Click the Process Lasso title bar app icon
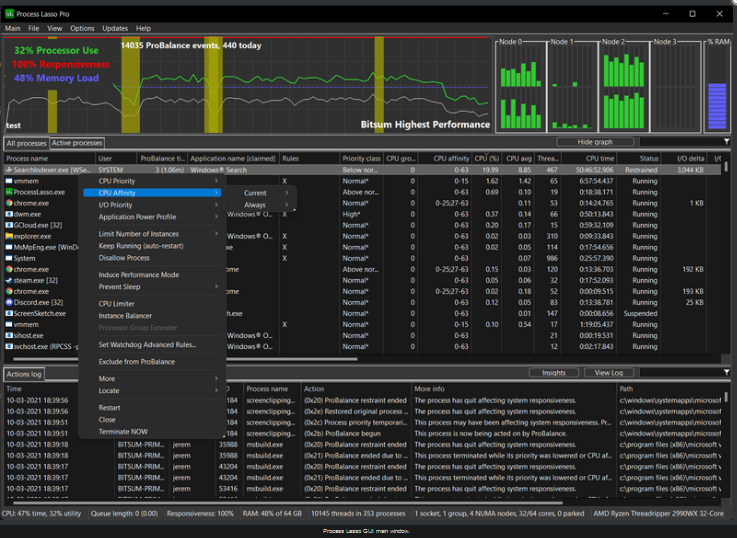 pyautogui.click(x=9, y=14)
